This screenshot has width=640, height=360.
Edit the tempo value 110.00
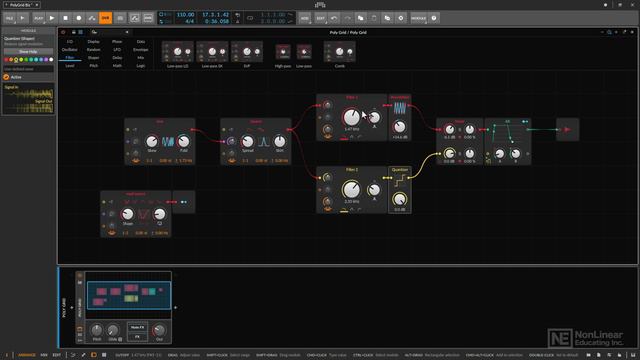click(185, 15)
